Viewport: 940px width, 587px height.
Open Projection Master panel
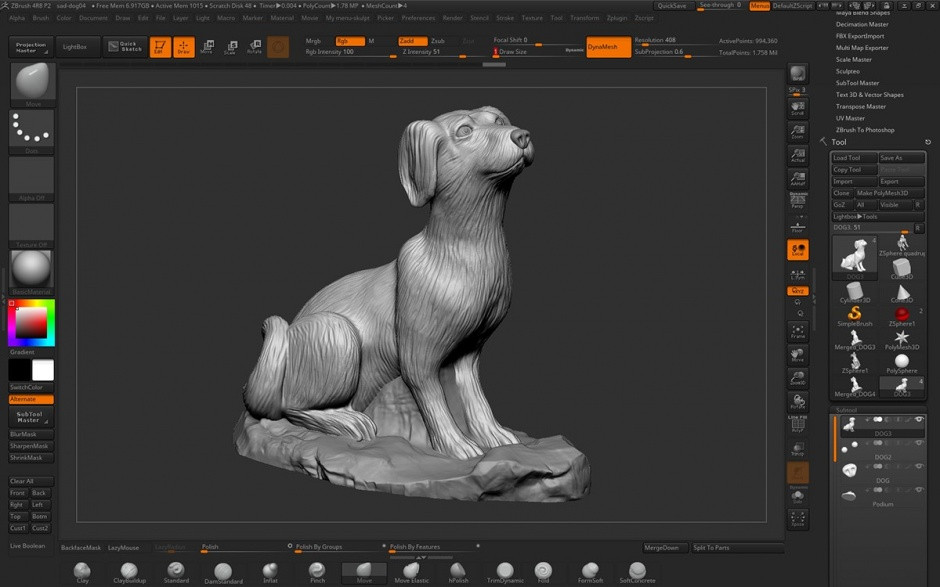coord(31,47)
